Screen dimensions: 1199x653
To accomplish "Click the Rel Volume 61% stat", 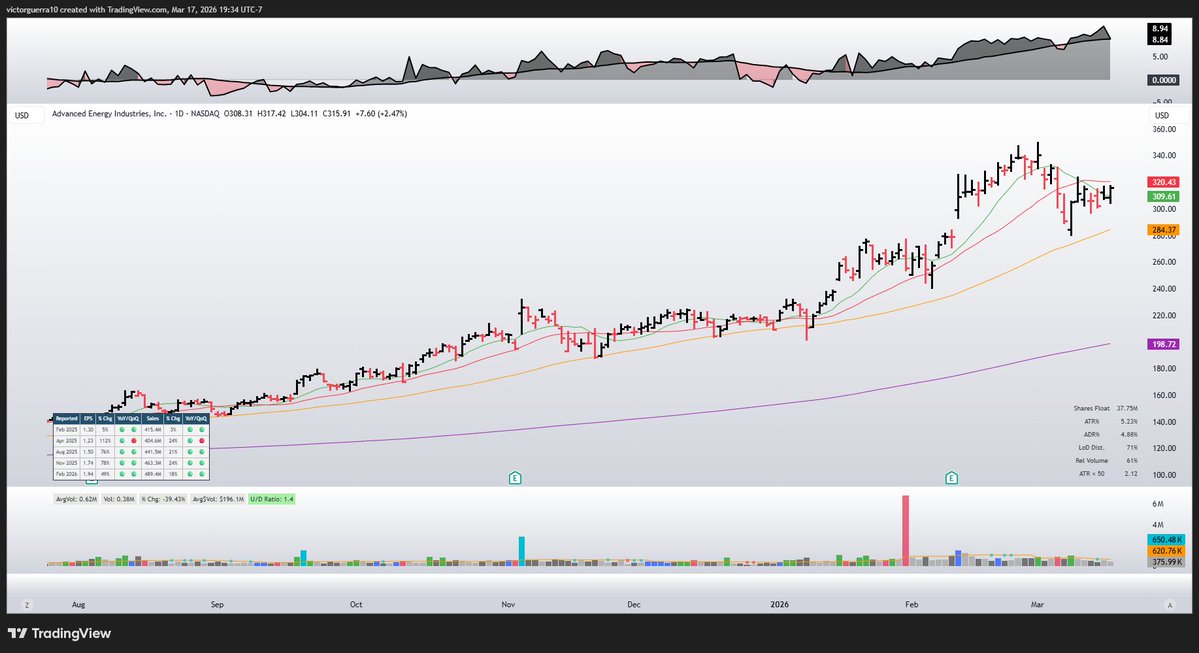I will [x=1106, y=460].
